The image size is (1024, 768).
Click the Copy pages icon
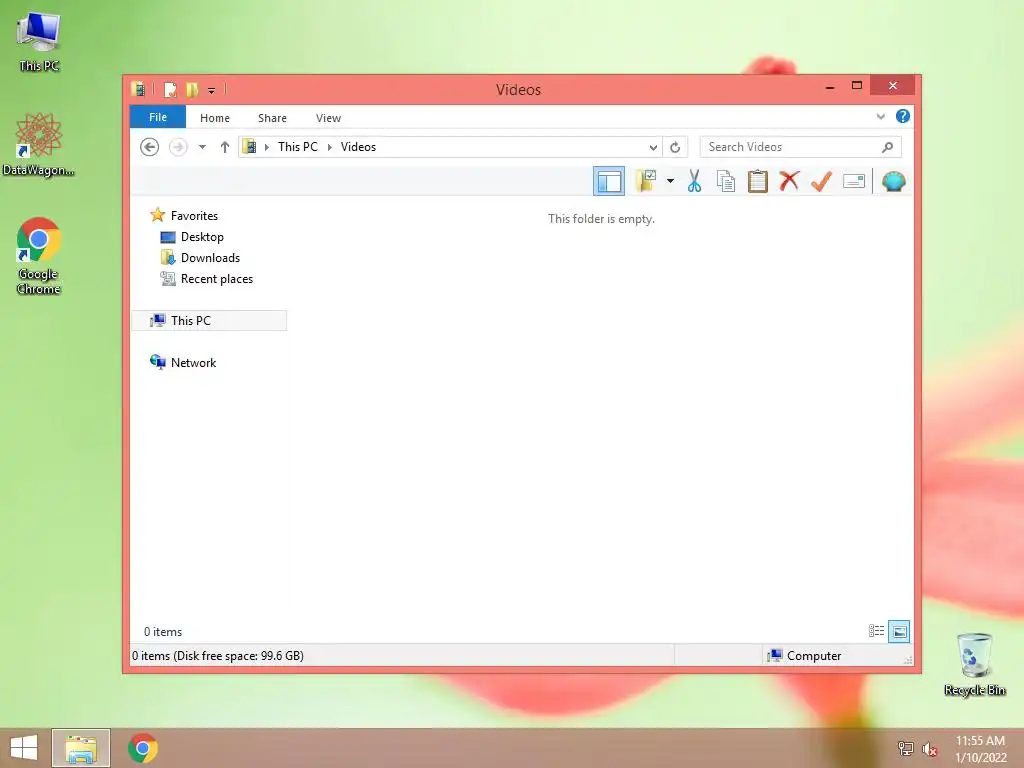pyautogui.click(x=726, y=181)
